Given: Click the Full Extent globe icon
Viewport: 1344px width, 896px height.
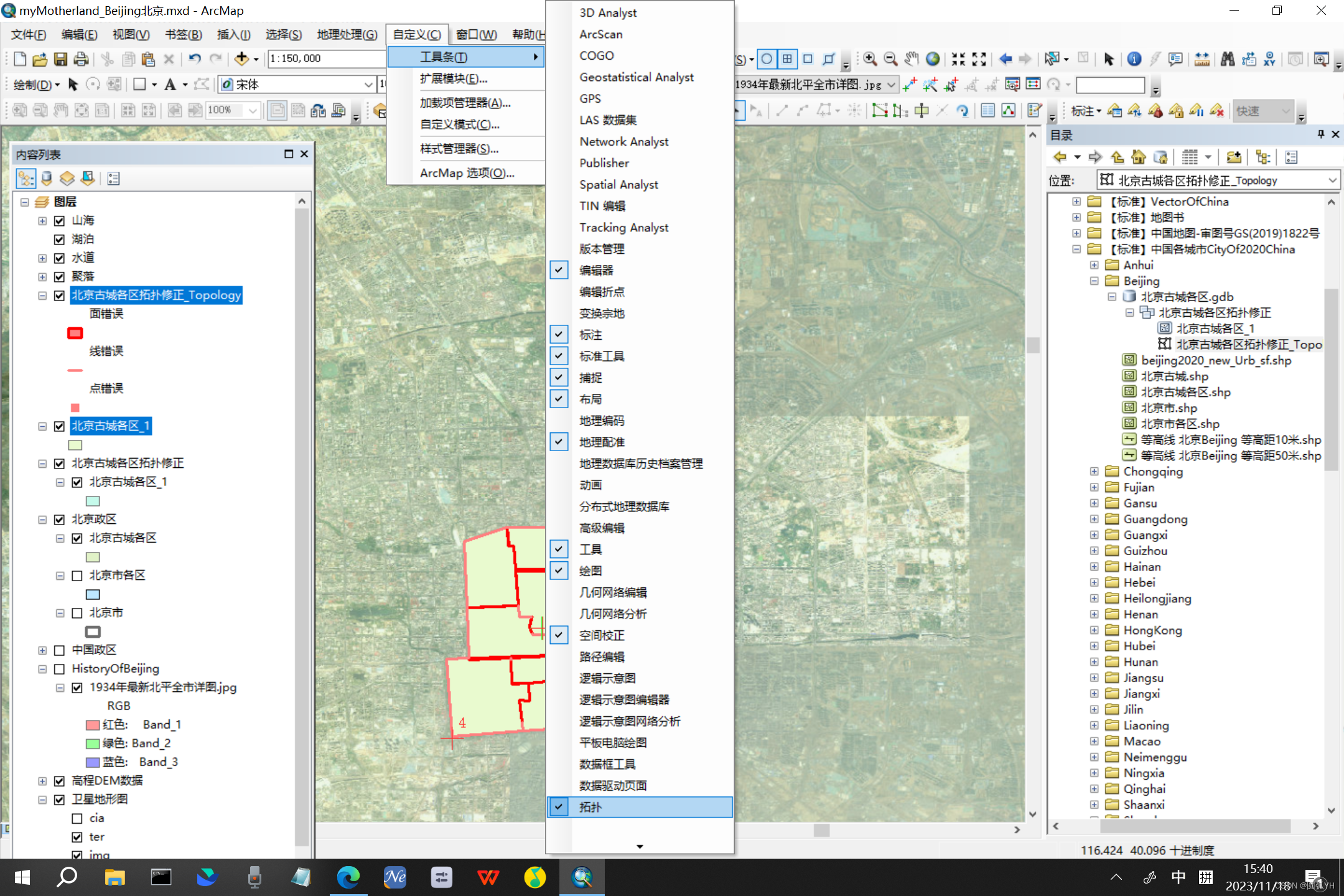Looking at the screenshot, I should (932, 58).
